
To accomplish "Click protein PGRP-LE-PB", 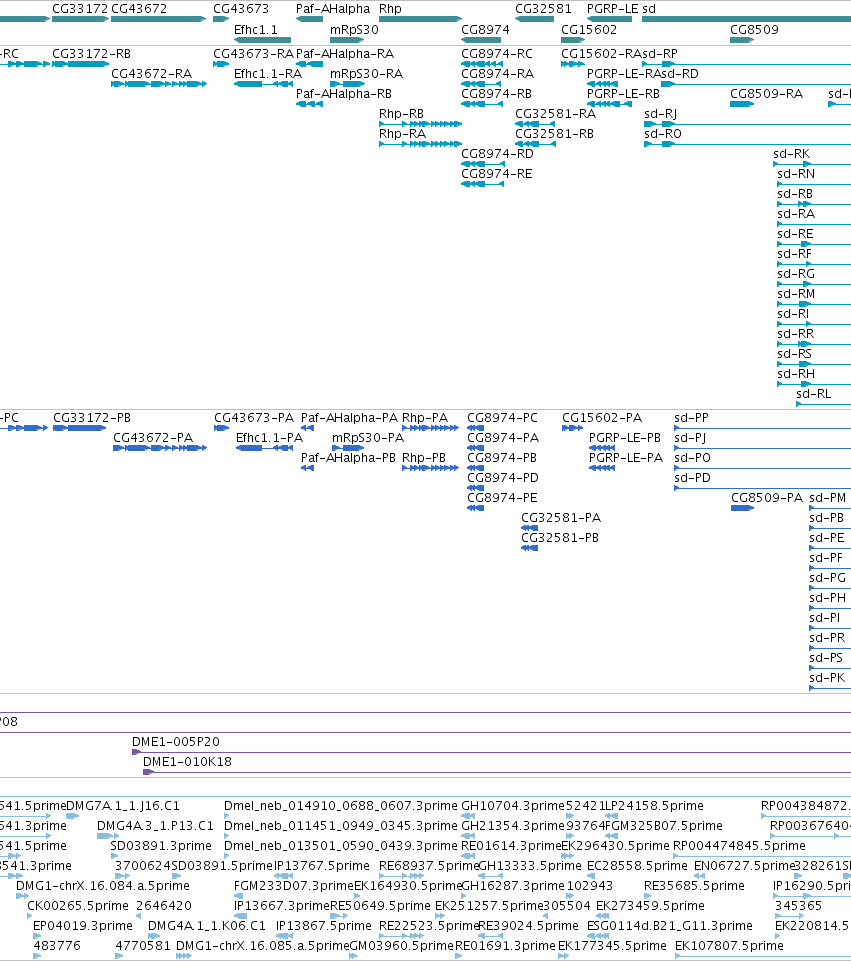I will click(x=625, y=438).
